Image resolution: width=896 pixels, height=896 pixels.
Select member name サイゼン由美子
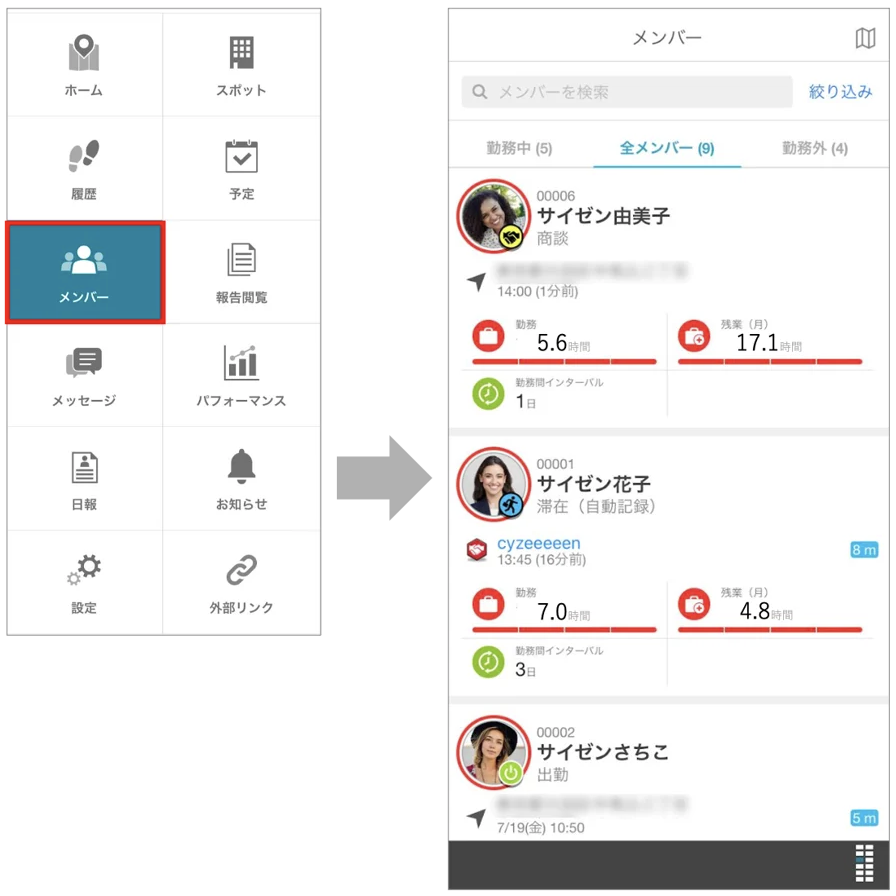603,216
